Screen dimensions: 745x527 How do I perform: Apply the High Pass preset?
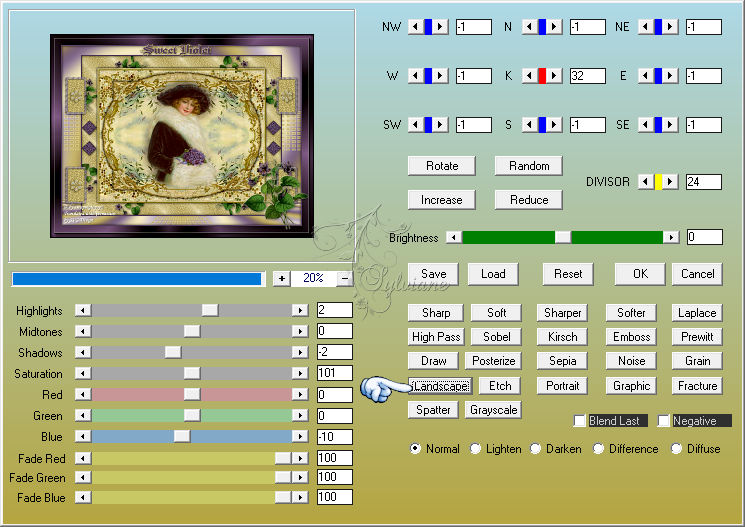(x=436, y=336)
